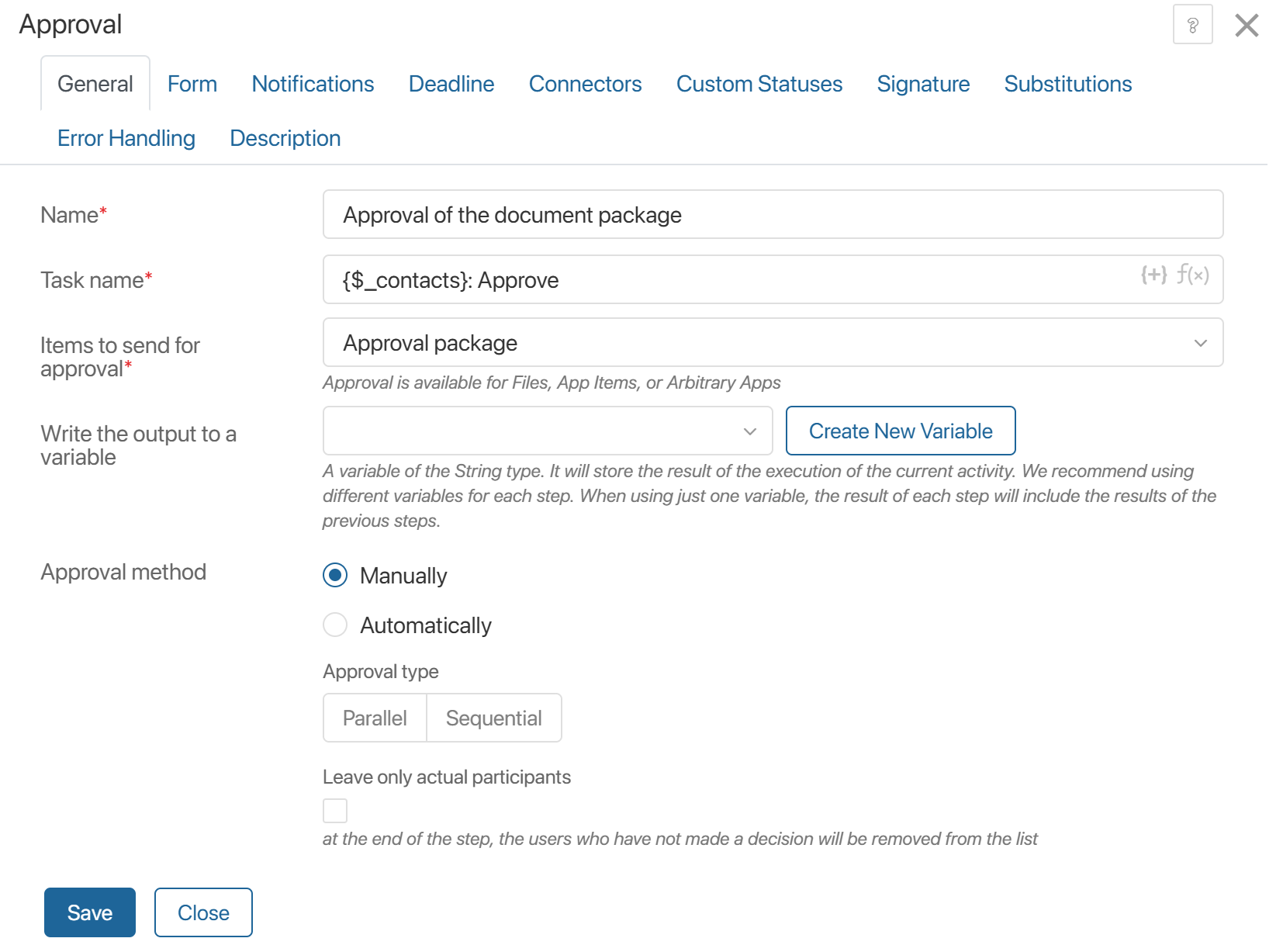The width and height of the screenshot is (1283, 952).
Task: Close the Approval dialog with the X icon
Action: pyautogui.click(x=1246, y=24)
